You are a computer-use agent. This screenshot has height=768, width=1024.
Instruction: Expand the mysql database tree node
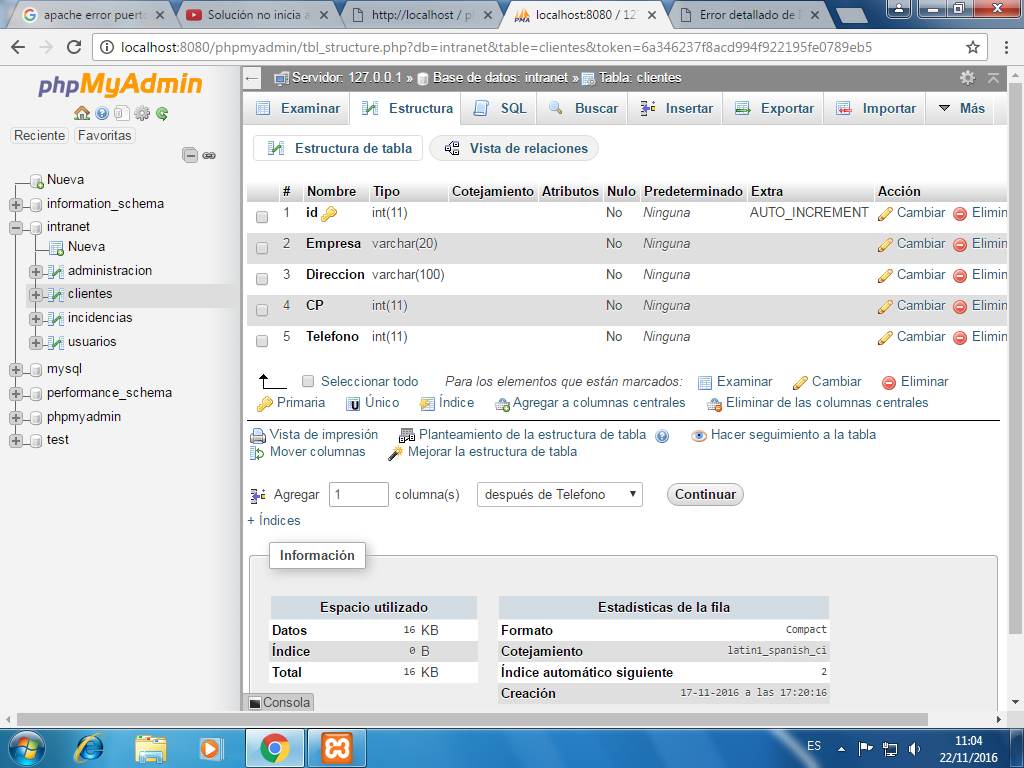click(x=16, y=370)
